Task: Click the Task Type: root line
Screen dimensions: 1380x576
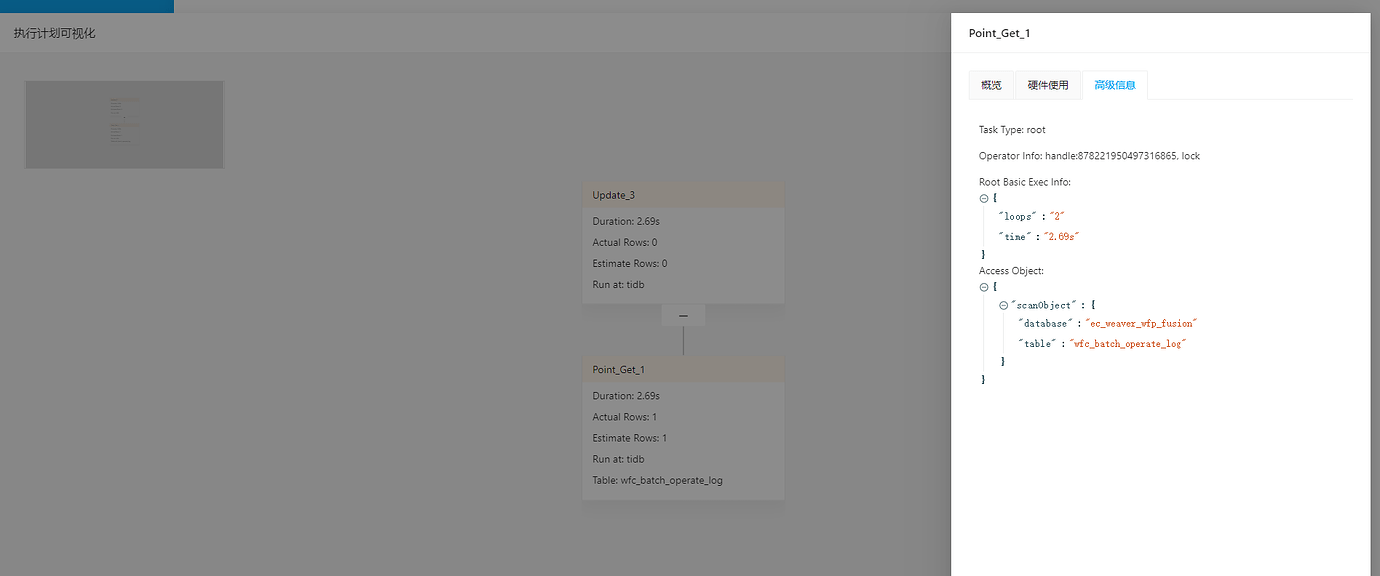Action: pyautogui.click(x=1012, y=130)
